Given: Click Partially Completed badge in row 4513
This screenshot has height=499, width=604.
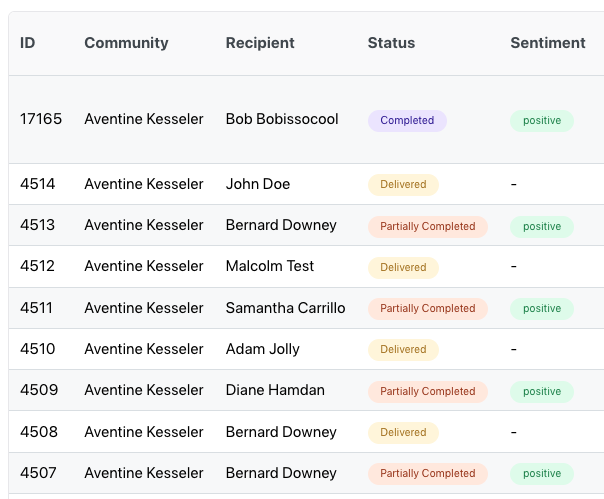Looking at the screenshot, I should coord(428,227).
